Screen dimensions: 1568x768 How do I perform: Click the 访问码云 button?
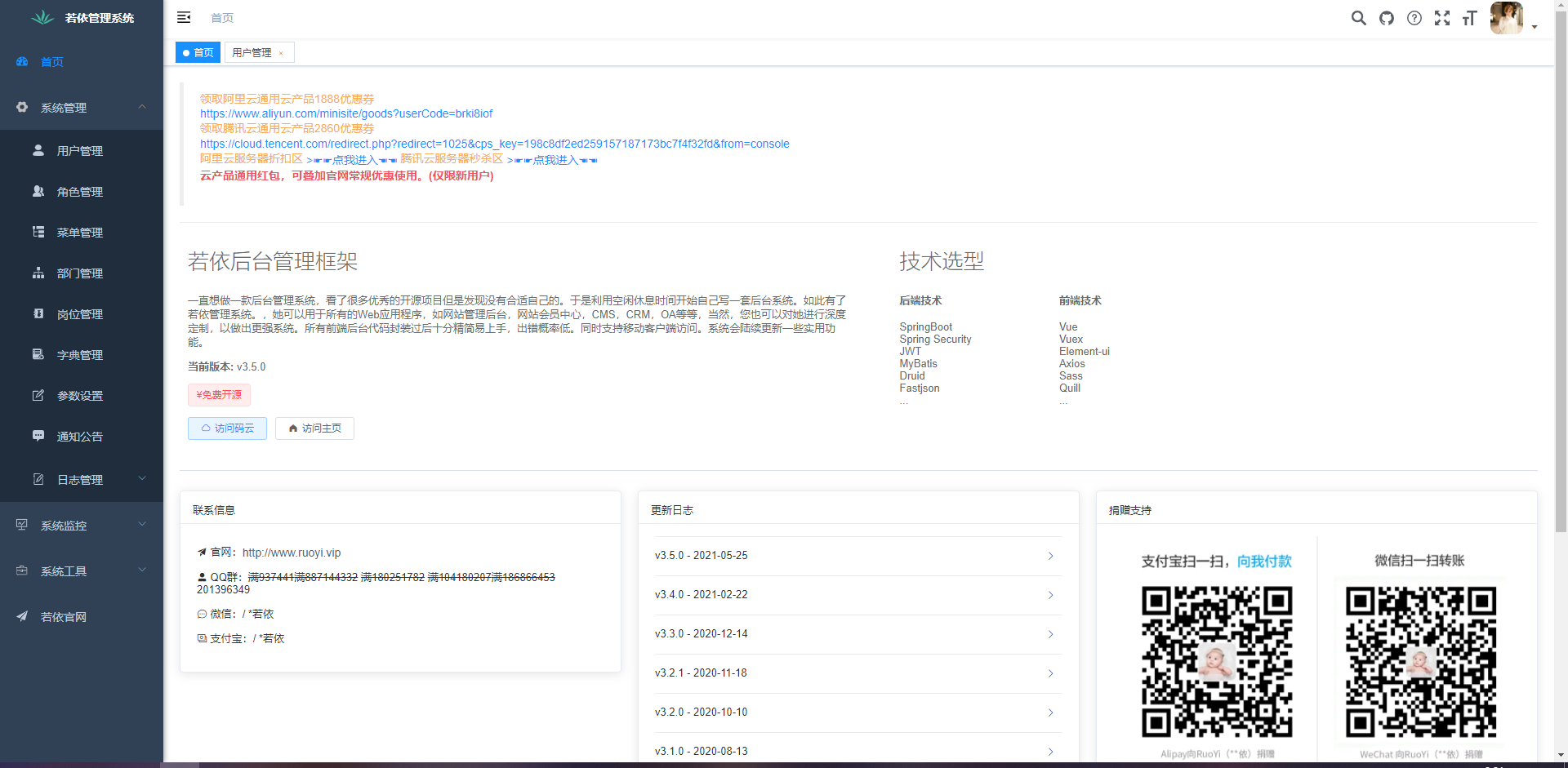click(227, 428)
